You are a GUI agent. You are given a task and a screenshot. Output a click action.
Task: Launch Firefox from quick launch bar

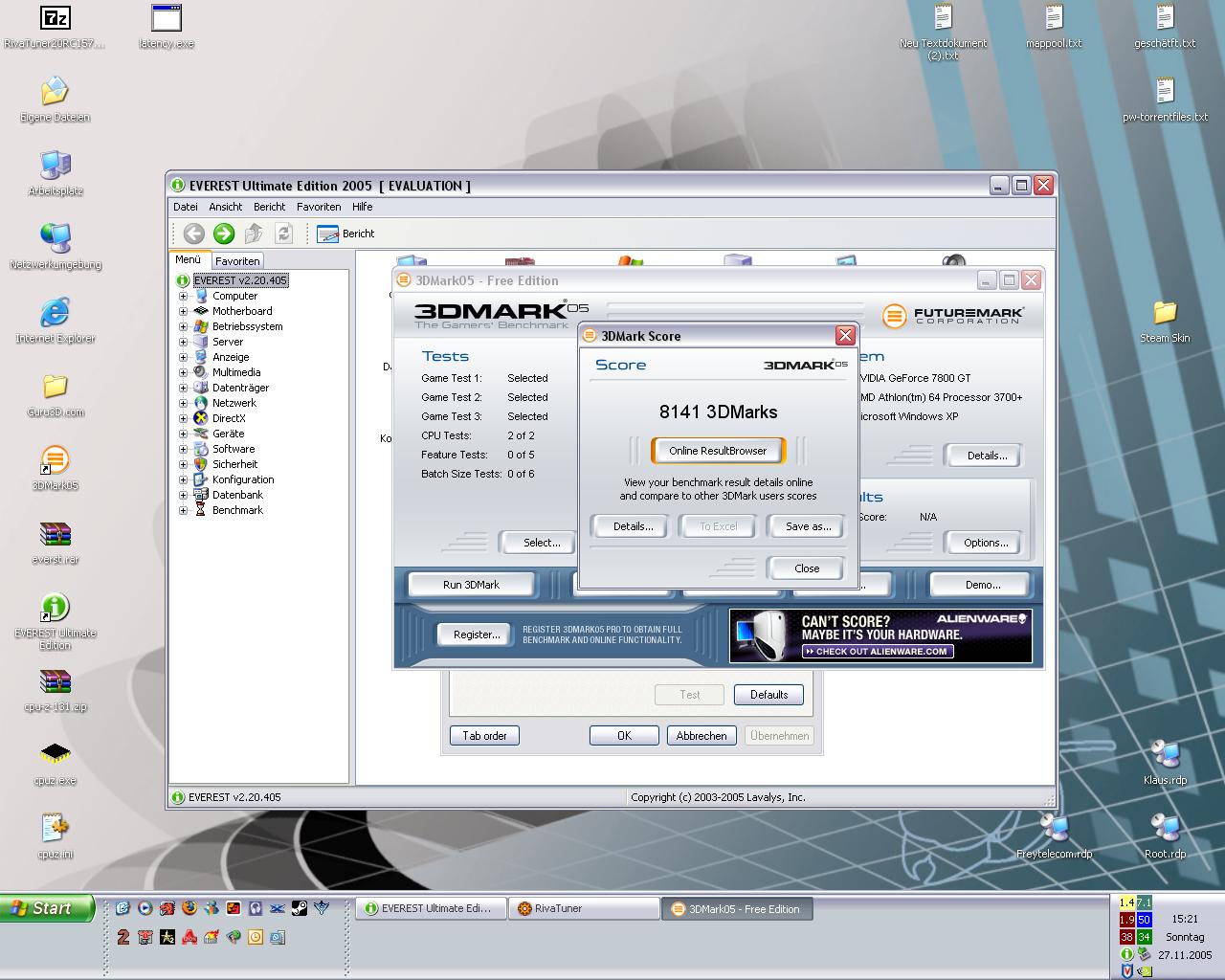pos(189,908)
